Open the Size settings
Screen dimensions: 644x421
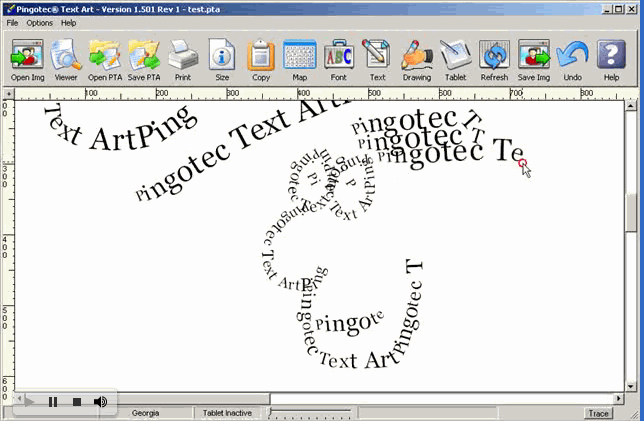[222, 60]
